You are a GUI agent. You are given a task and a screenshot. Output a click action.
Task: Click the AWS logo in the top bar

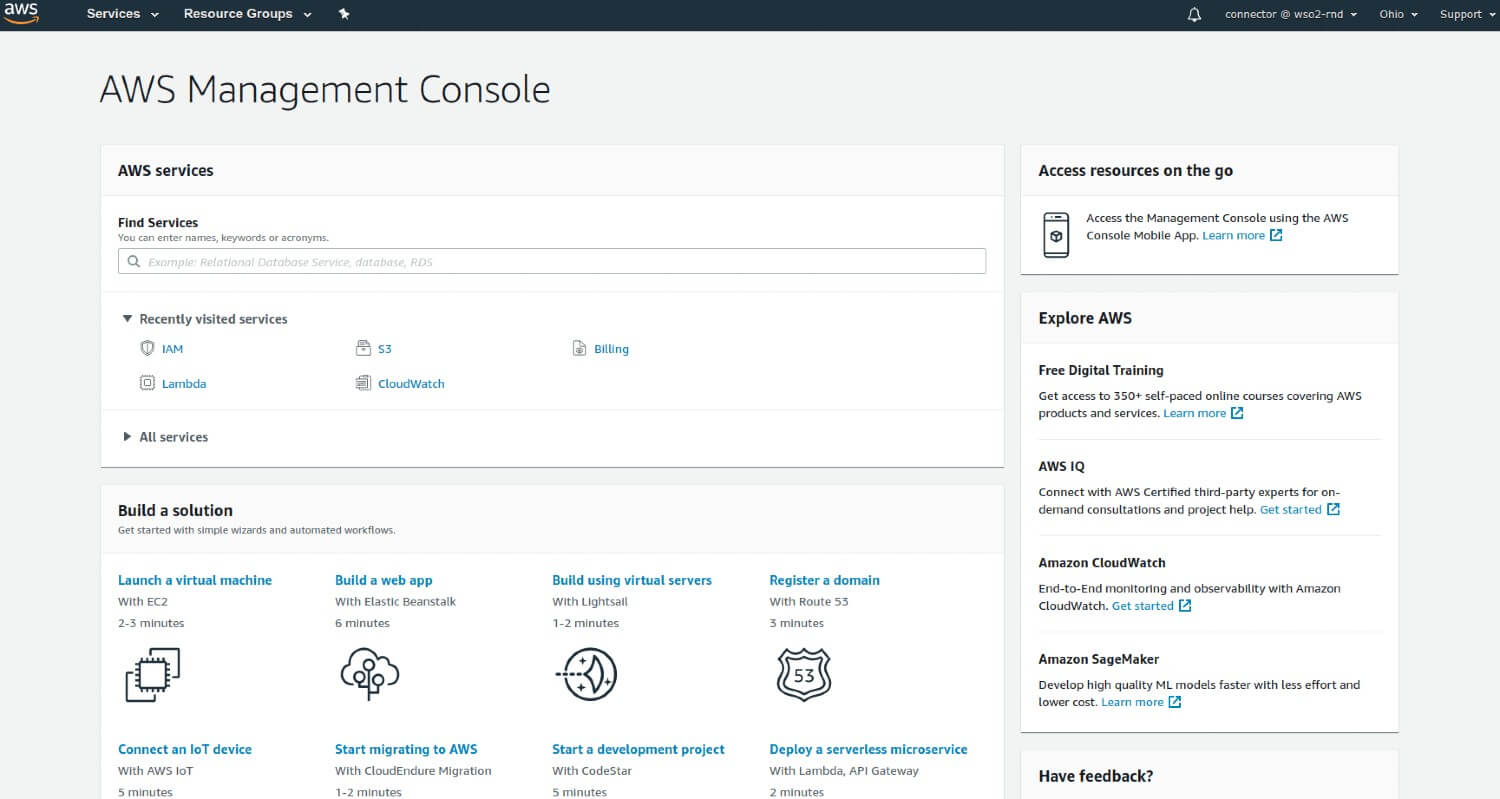[21, 13]
